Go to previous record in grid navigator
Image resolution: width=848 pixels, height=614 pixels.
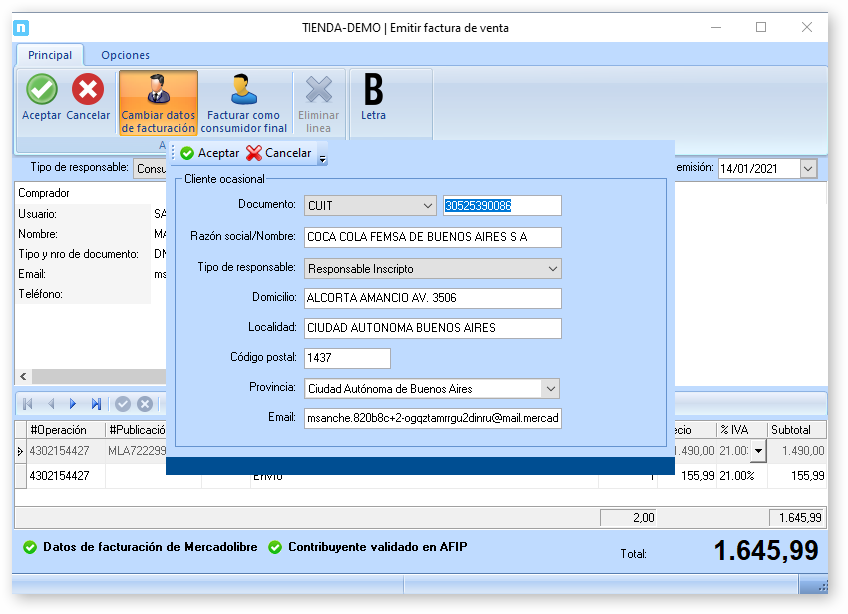[x=50, y=404]
